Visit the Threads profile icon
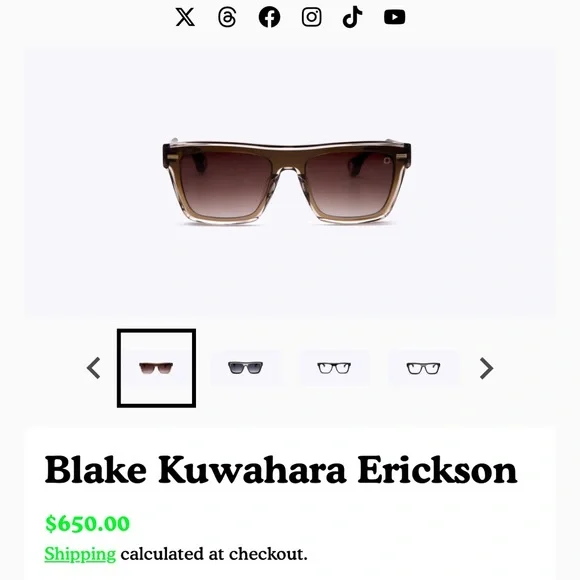 [227, 17]
